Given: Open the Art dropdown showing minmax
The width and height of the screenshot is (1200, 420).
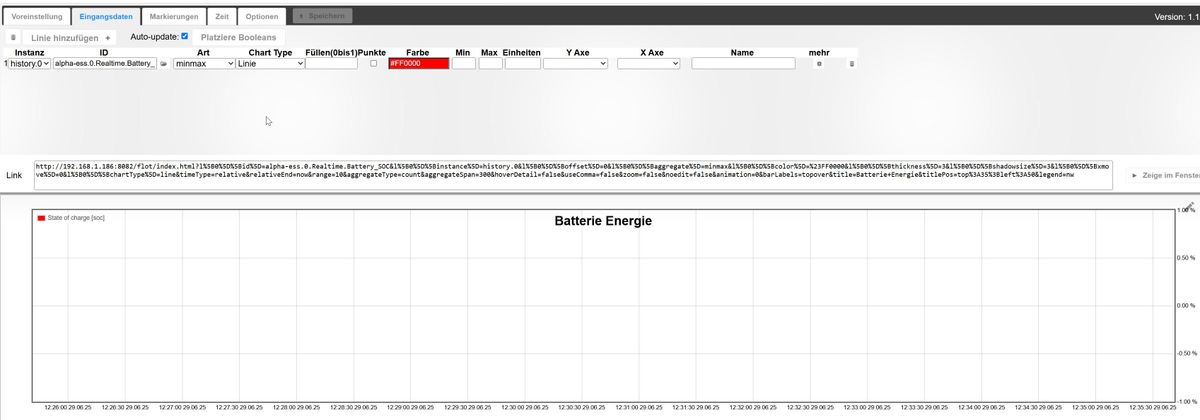Looking at the screenshot, I should (x=204, y=63).
